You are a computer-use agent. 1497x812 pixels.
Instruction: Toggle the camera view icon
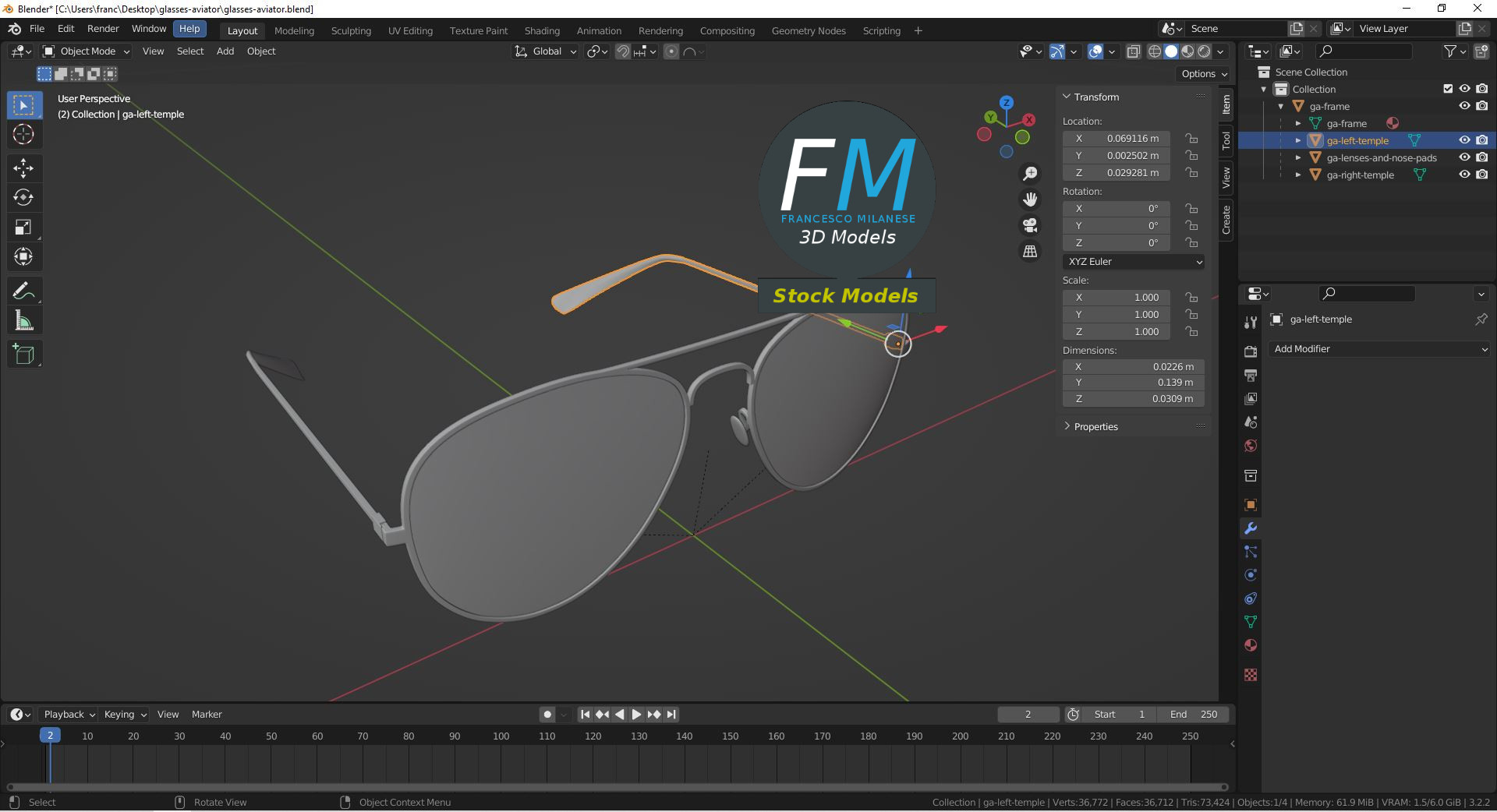click(1030, 225)
